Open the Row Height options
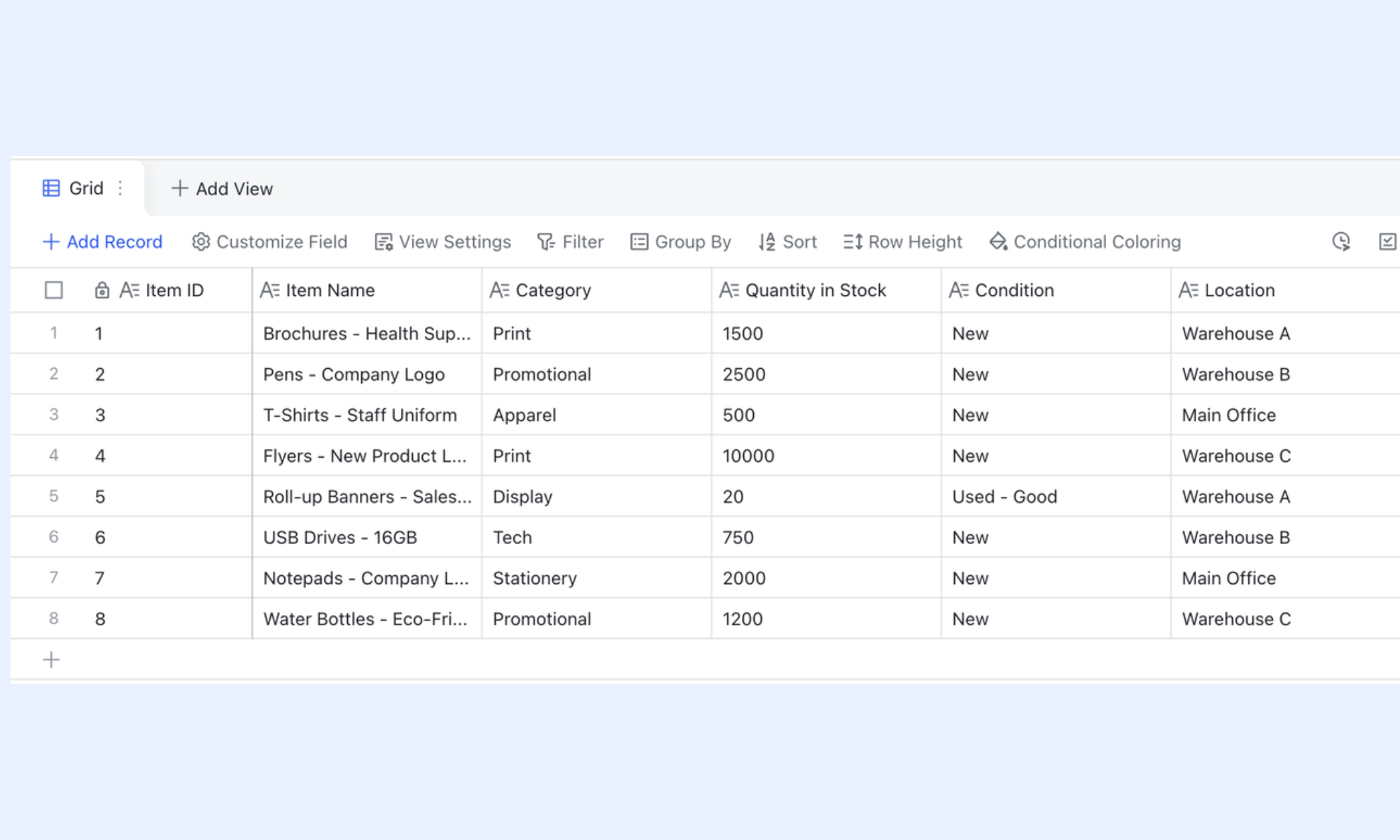 pyautogui.click(x=902, y=241)
